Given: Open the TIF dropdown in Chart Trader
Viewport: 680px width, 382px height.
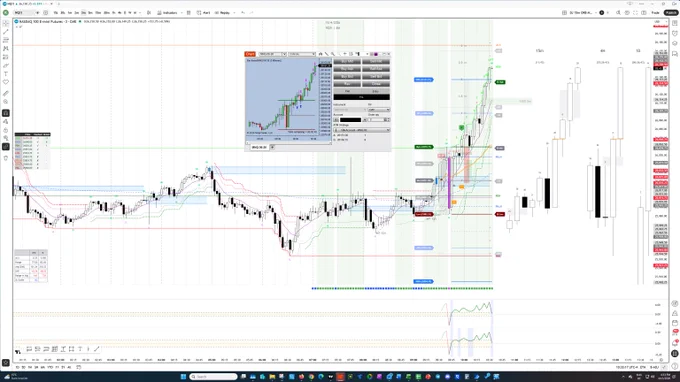Looking at the screenshot, I should tap(379, 110).
